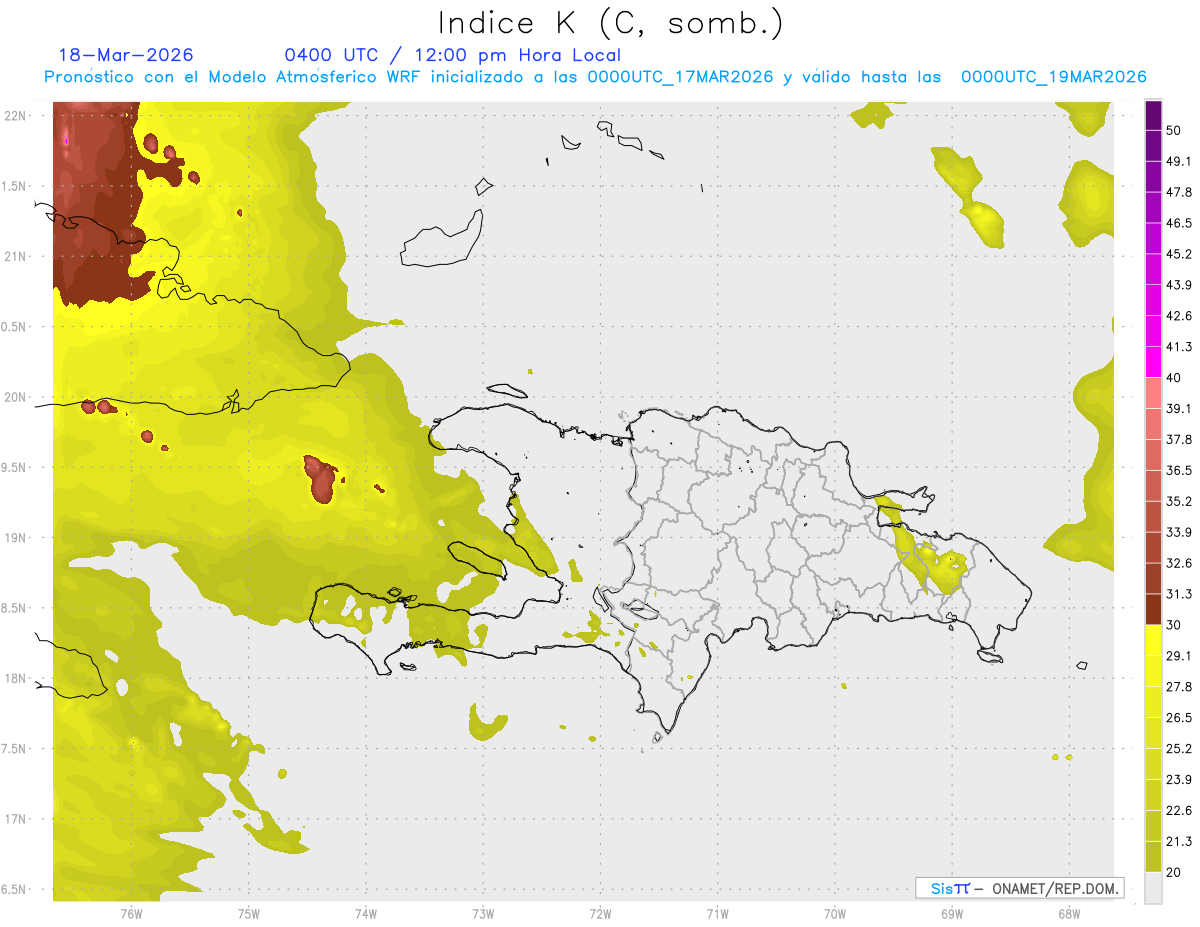Pick the dark purple swatch between 49.1 and 50
This screenshot has height=927, width=1200.
[1153, 146]
